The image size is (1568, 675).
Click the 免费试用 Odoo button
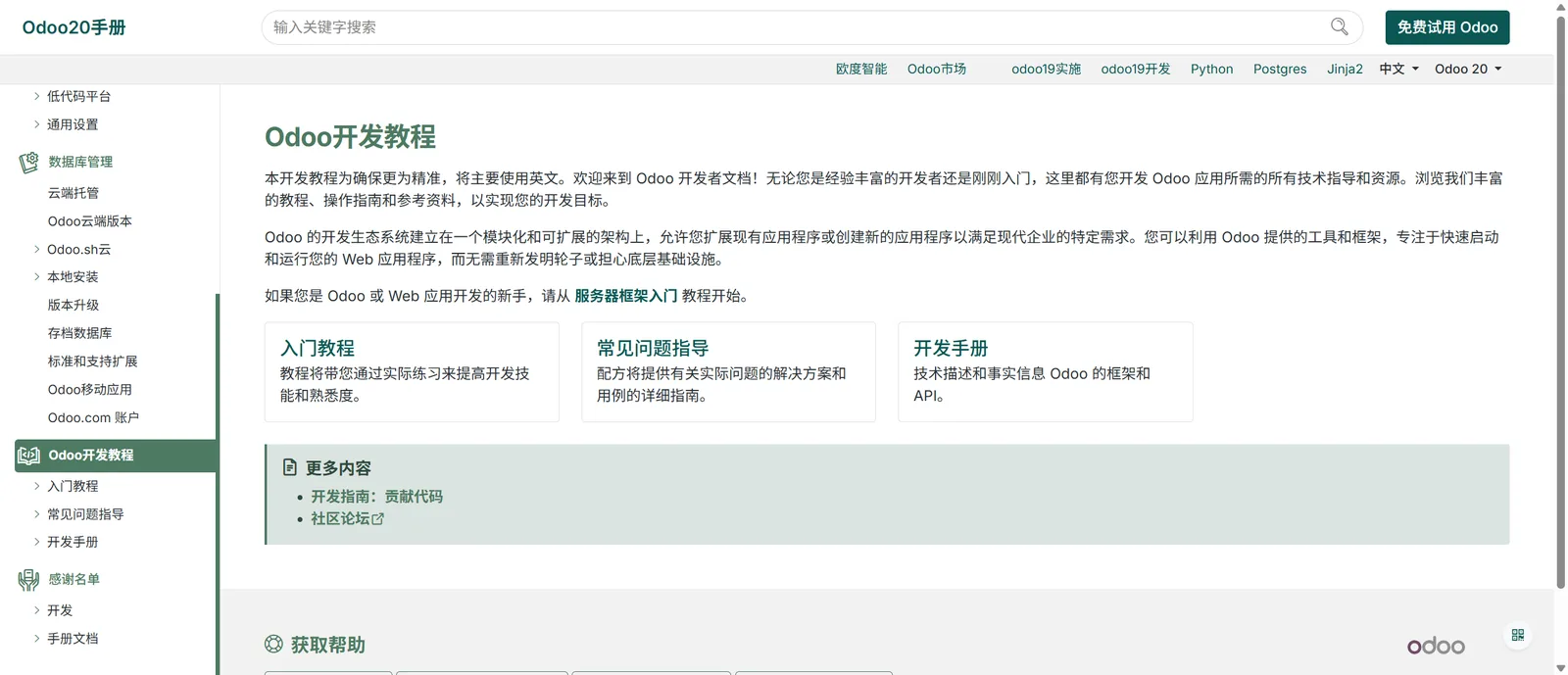[1447, 27]
